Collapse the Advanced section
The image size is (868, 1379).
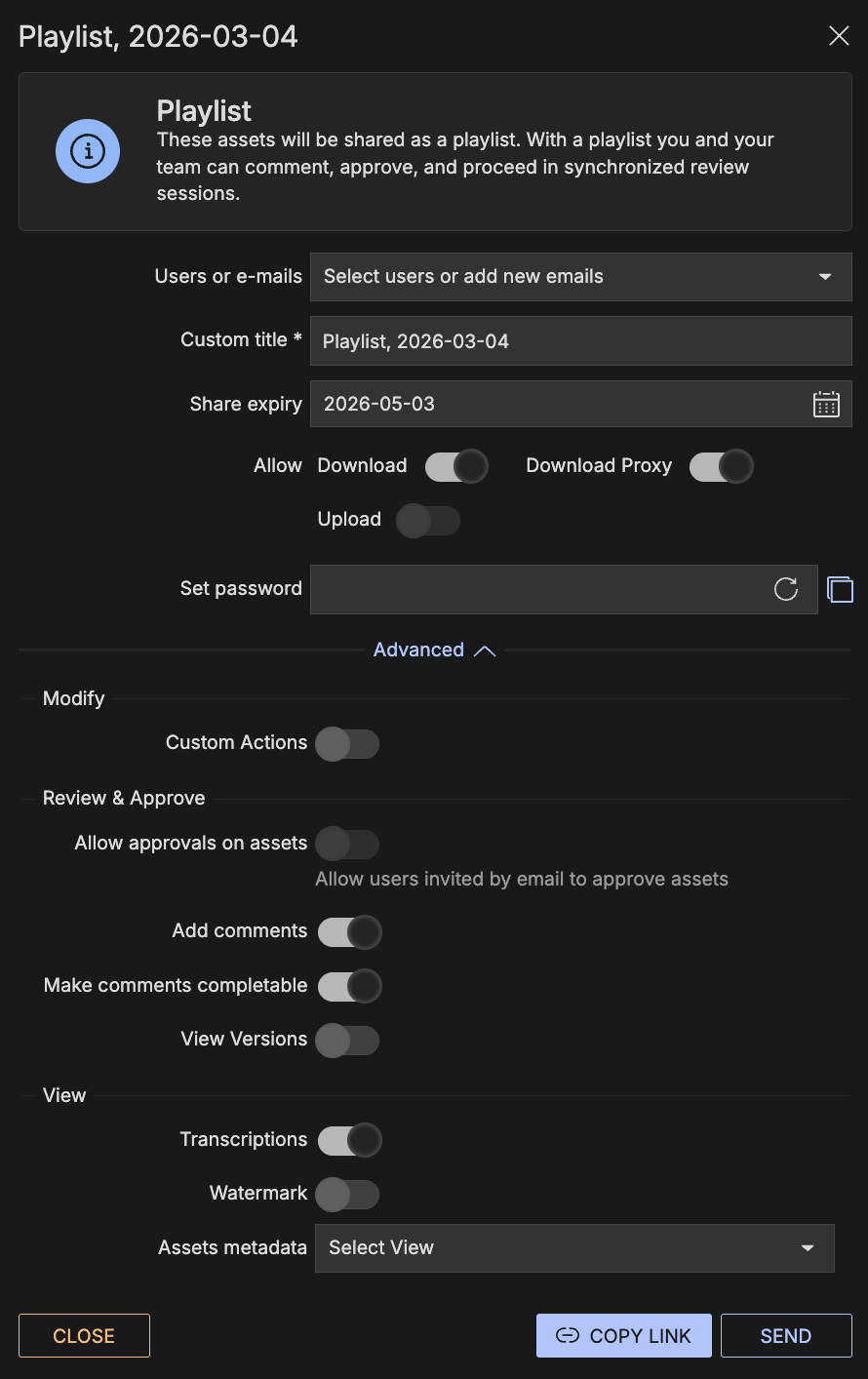(x=434, y=650)
